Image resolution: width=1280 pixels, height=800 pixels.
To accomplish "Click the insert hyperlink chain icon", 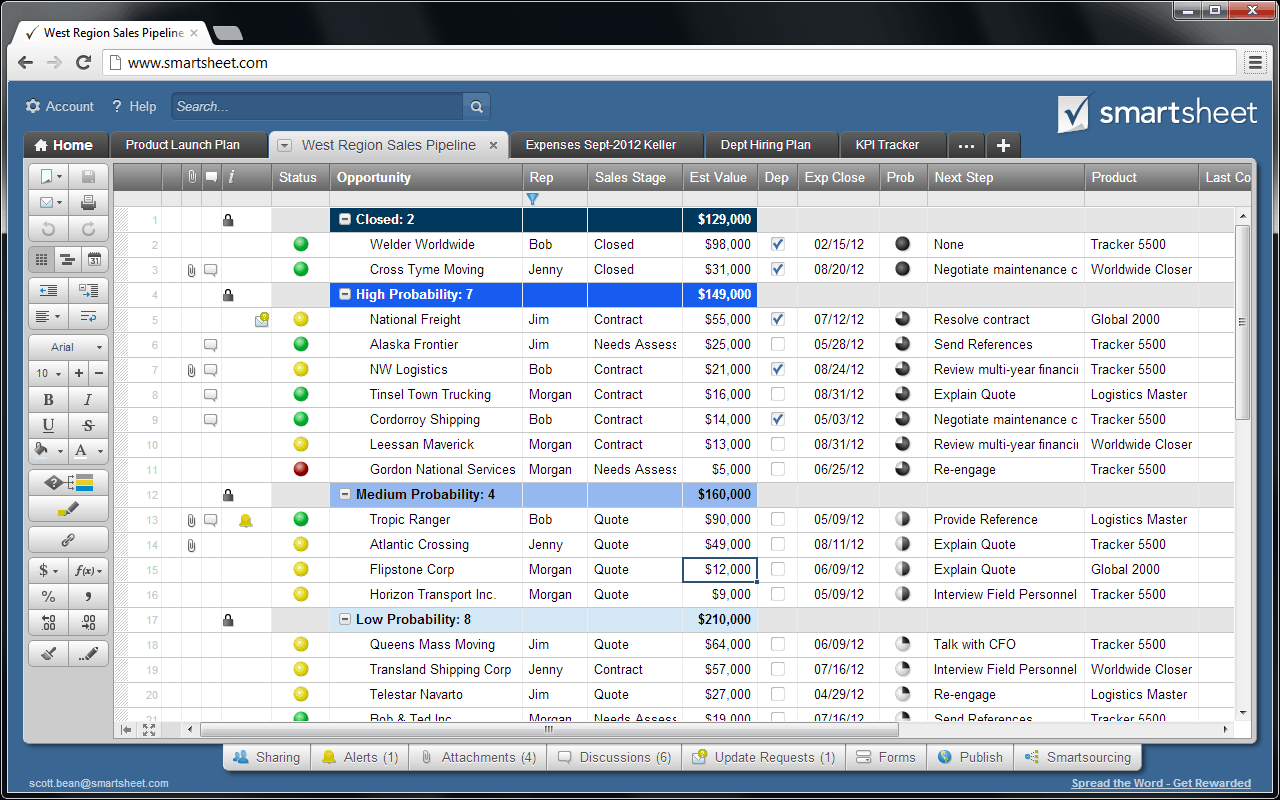I will click(68, 540).
